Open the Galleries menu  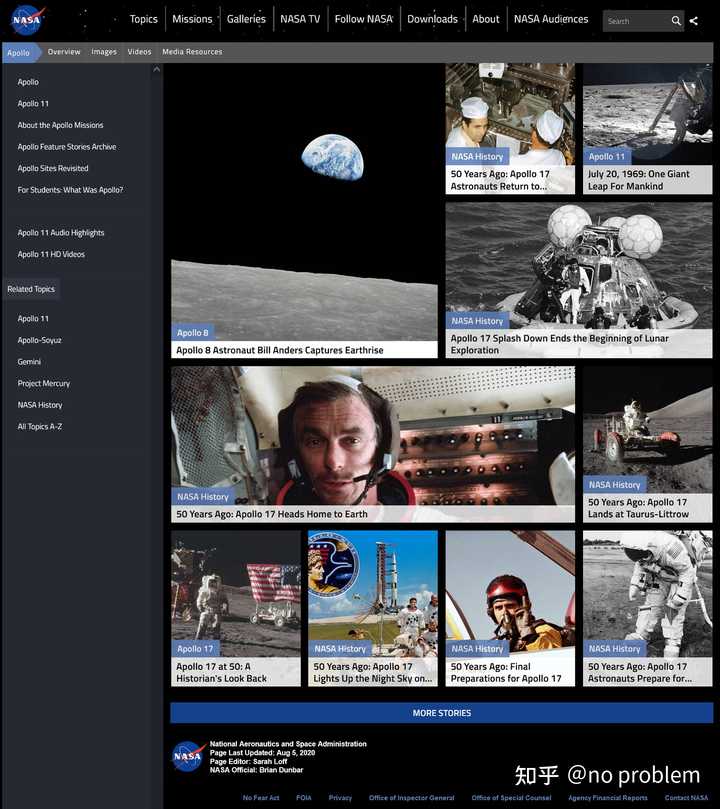click(246, 19)
